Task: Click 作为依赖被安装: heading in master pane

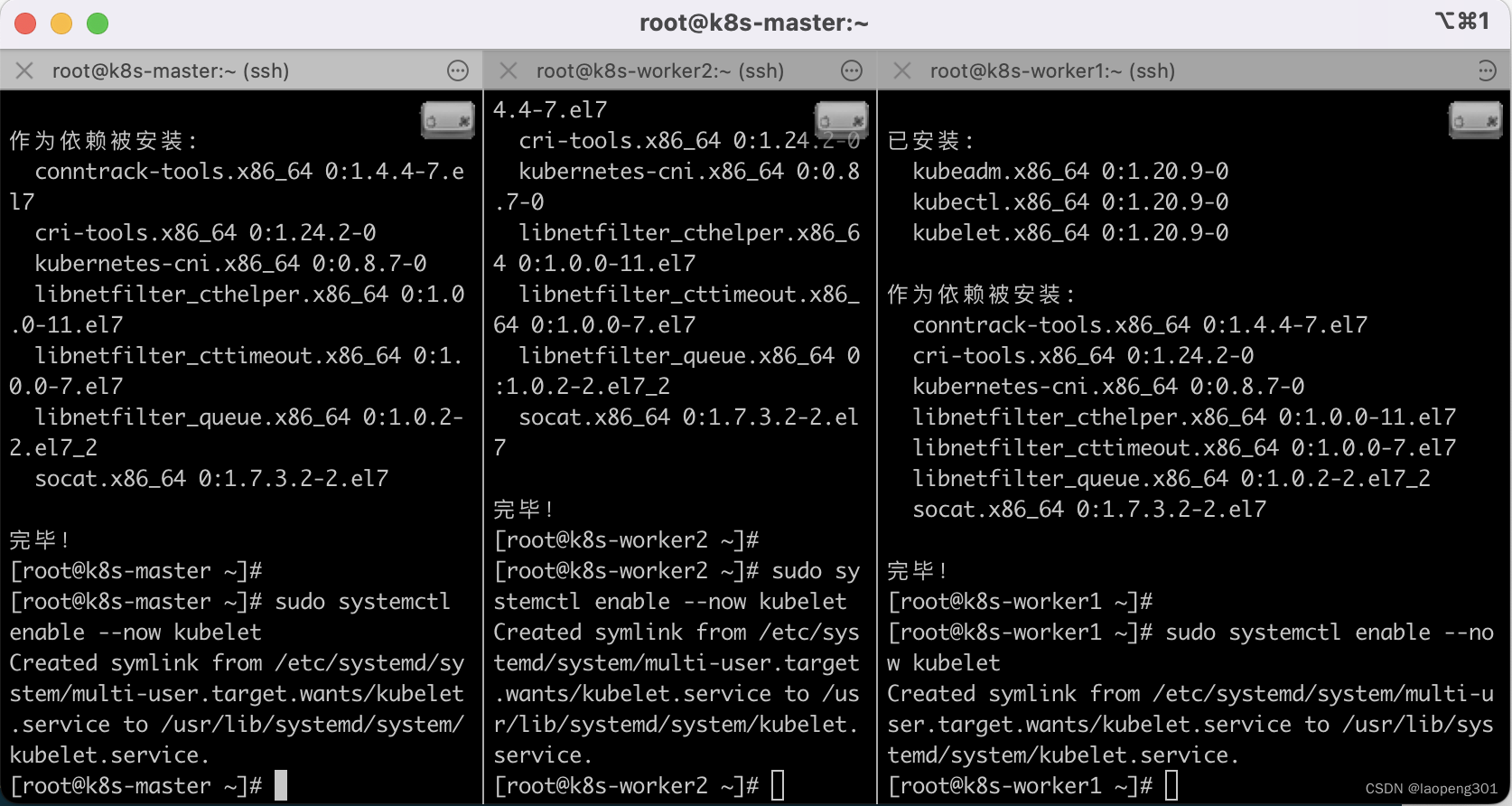Action: (x=103, y=141)
